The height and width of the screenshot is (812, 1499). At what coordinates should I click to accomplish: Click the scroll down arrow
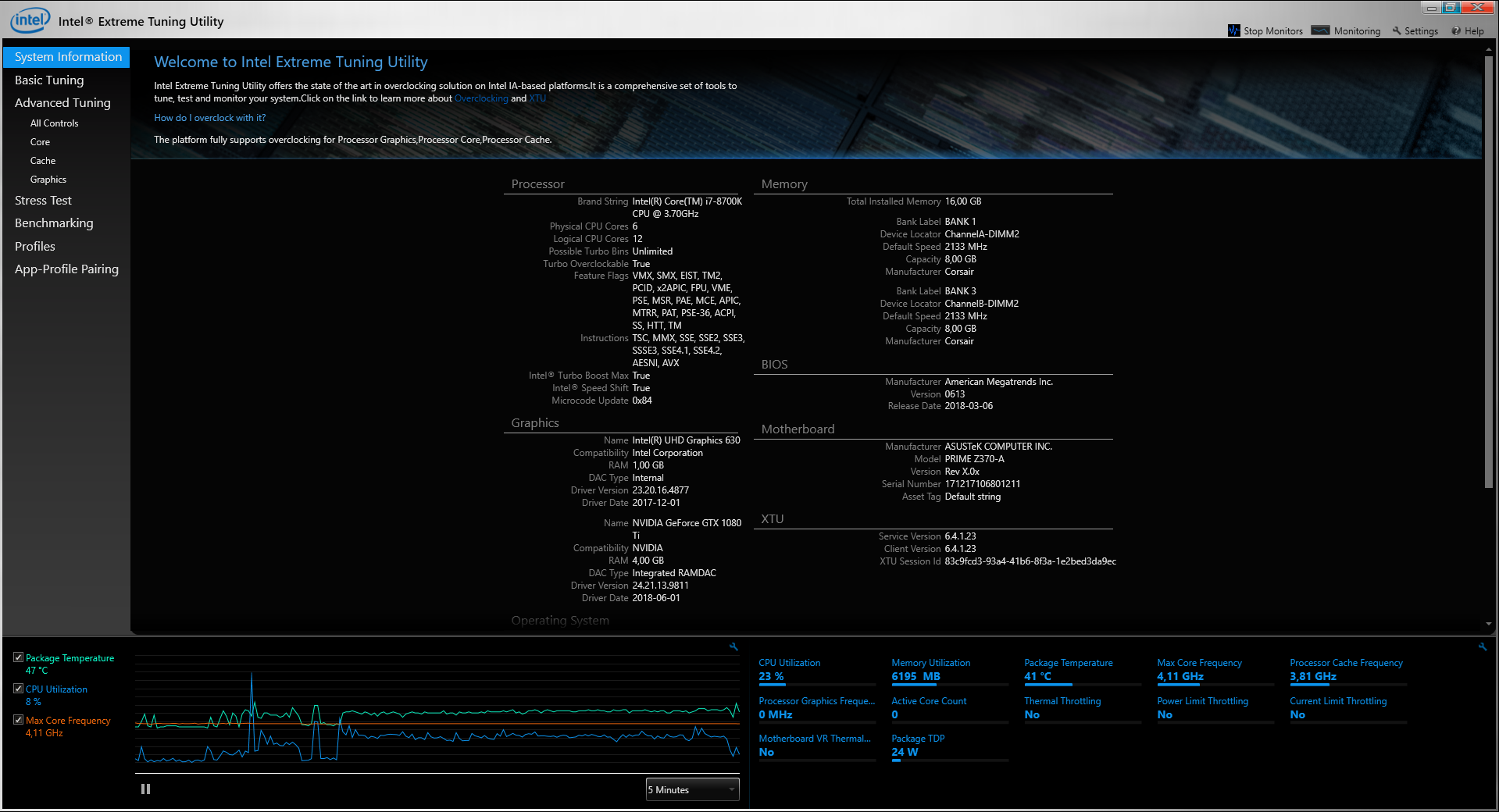point(1488,625)
